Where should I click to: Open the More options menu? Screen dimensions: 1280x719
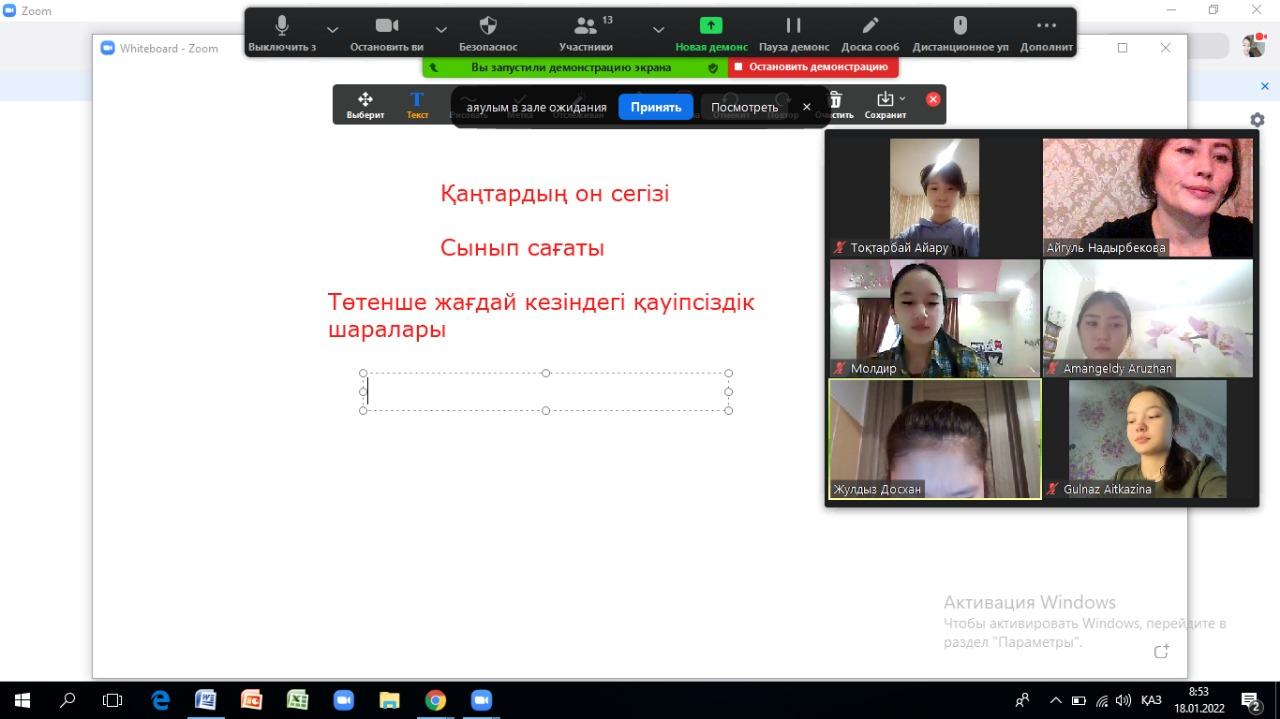1046,27
